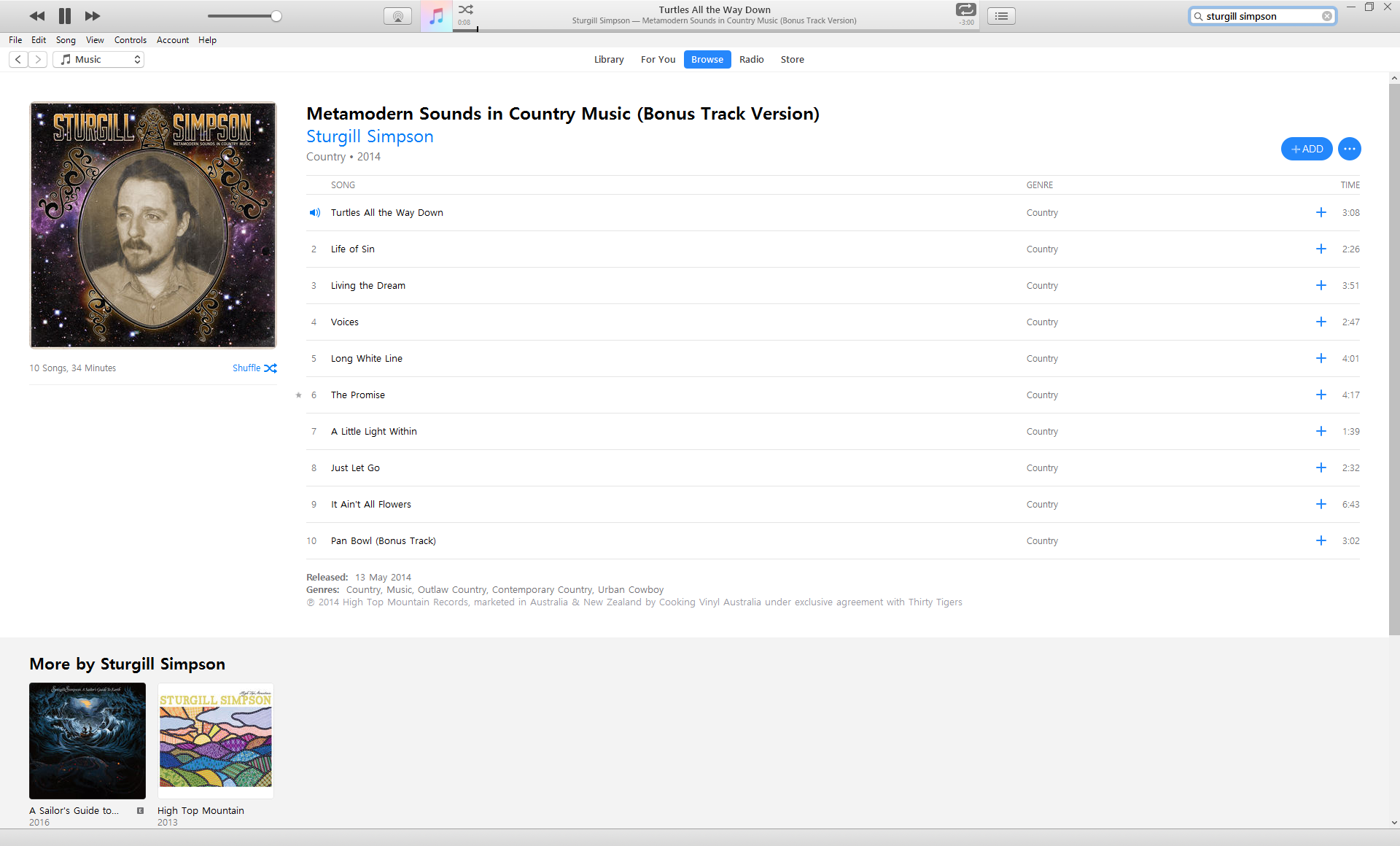The height and width of the screenshot is (846, 1400).
Task: Open the Sturgill Simpson artist link
Action: 370,136
